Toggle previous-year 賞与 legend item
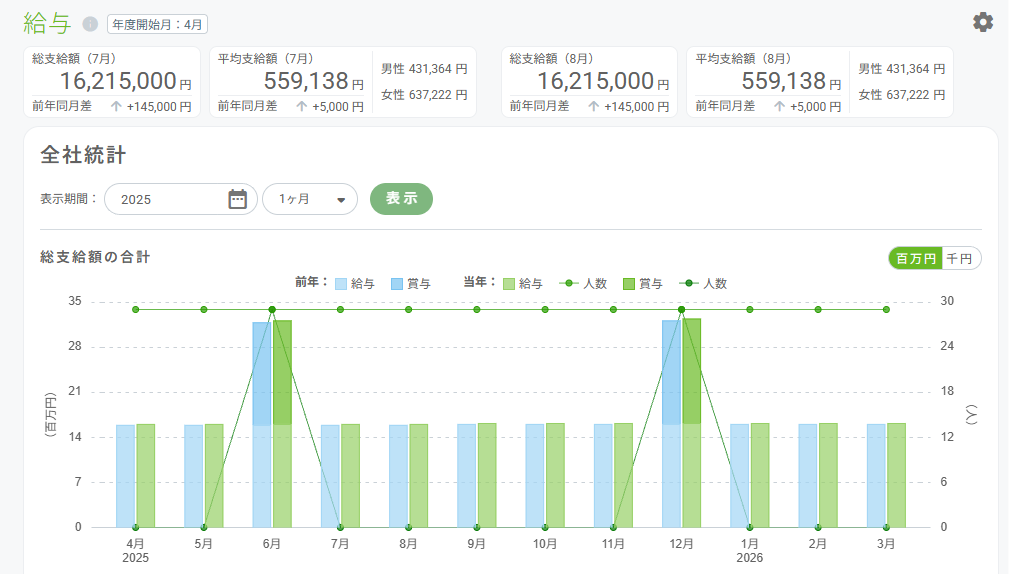This screenshot has width=1009, height=574. 411,284
